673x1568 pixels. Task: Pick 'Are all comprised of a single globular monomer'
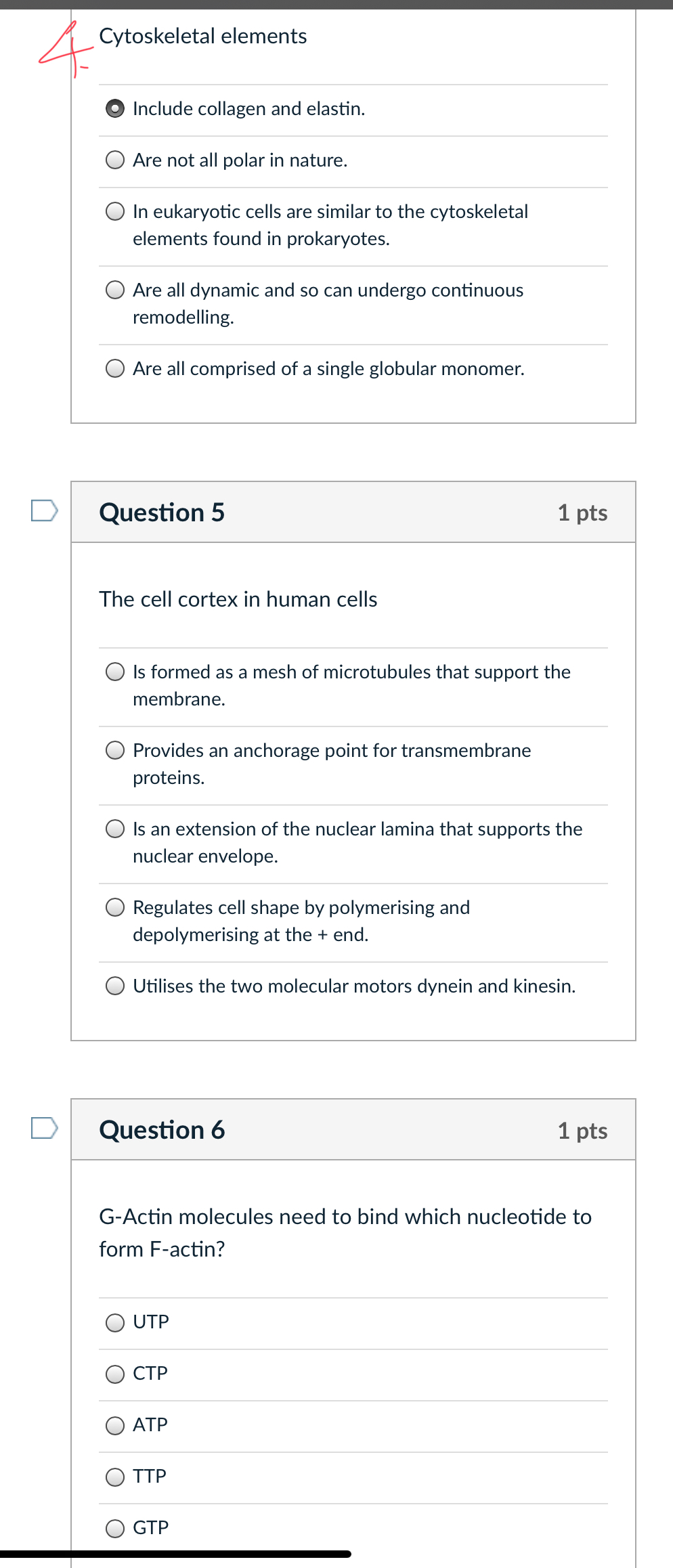[x=115, y=368]
